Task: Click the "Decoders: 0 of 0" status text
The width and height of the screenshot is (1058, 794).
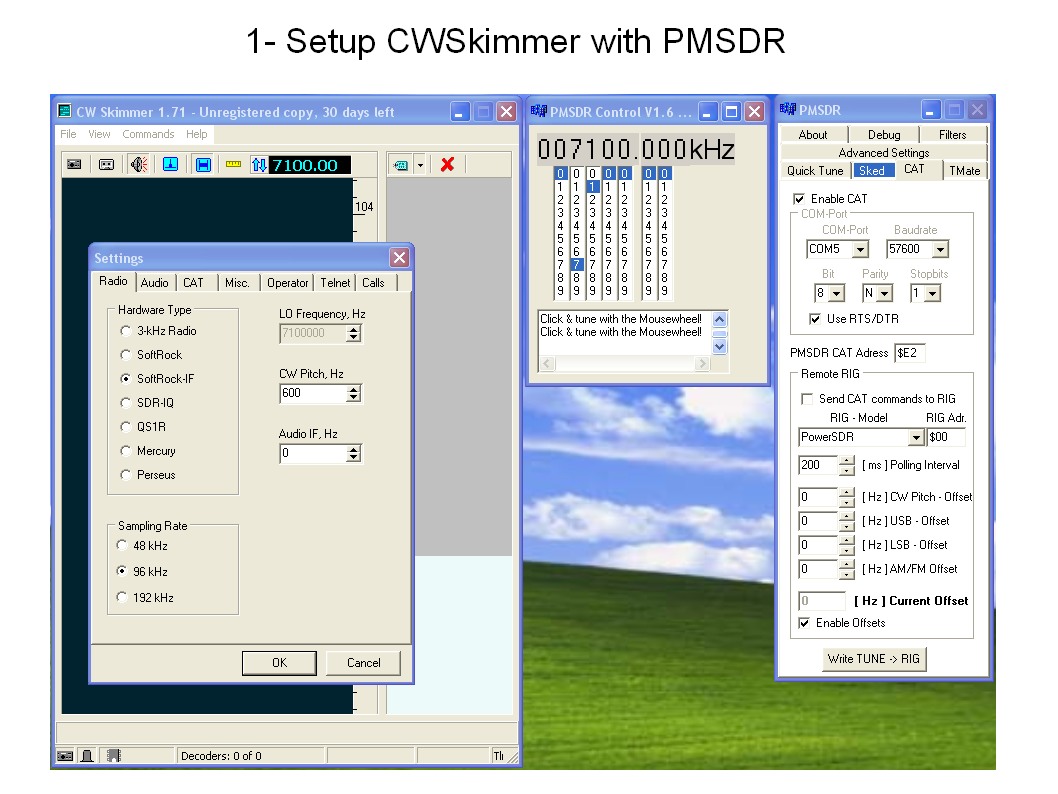Action: coord(221,756)
